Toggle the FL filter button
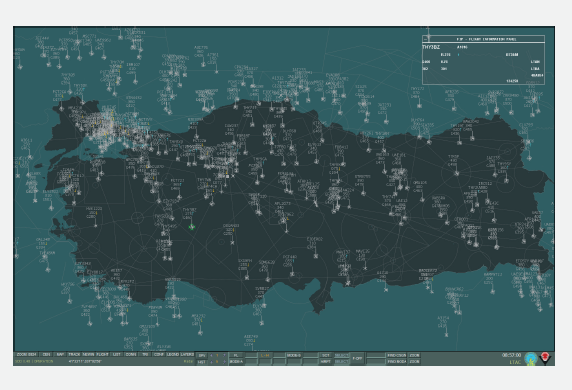This screenshot has height=390, width=572. (236, 355)
